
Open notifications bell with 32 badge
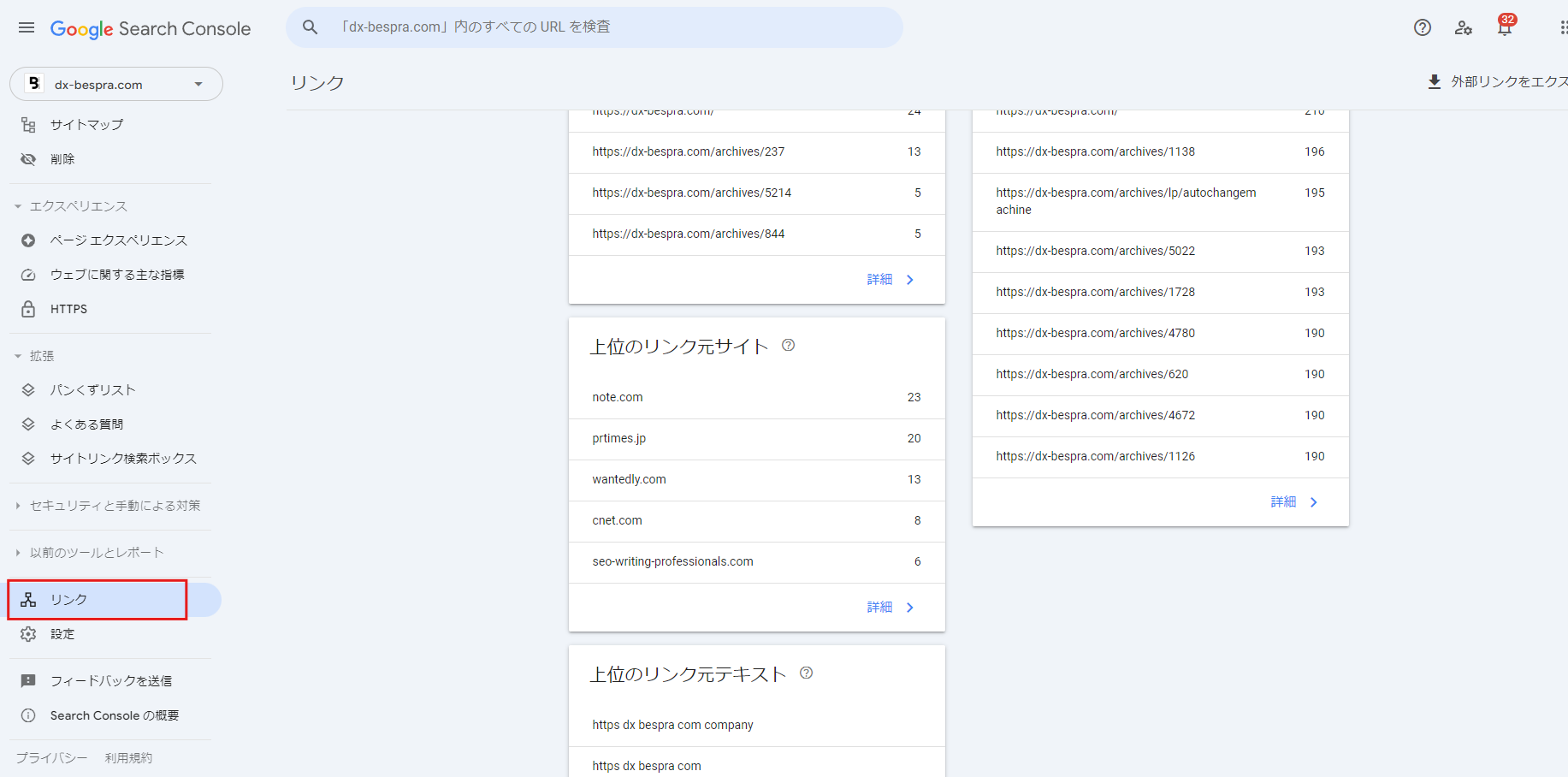1504,27
